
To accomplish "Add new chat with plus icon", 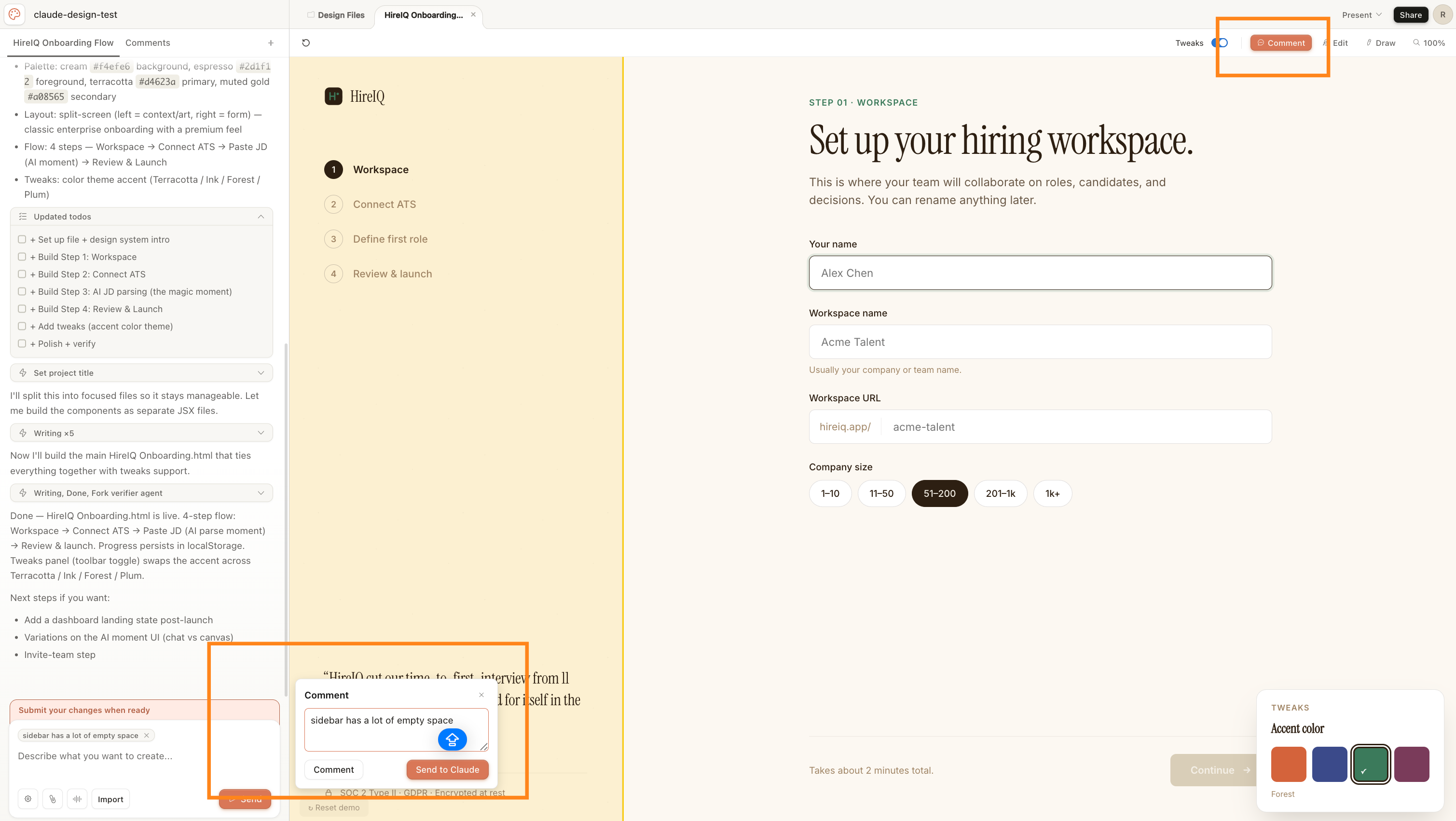I will [271, 43].
